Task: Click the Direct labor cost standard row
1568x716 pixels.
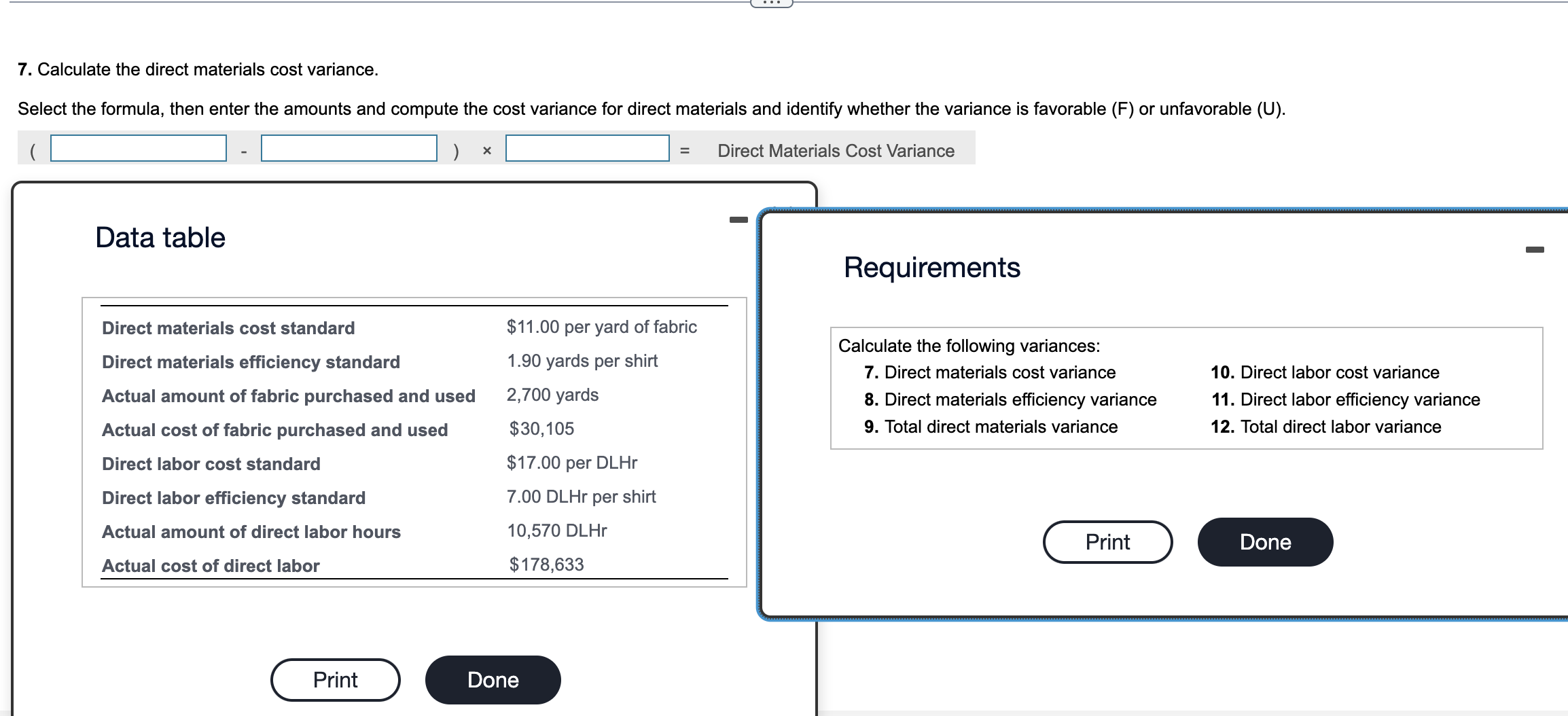Action: (x=211, y=464)
